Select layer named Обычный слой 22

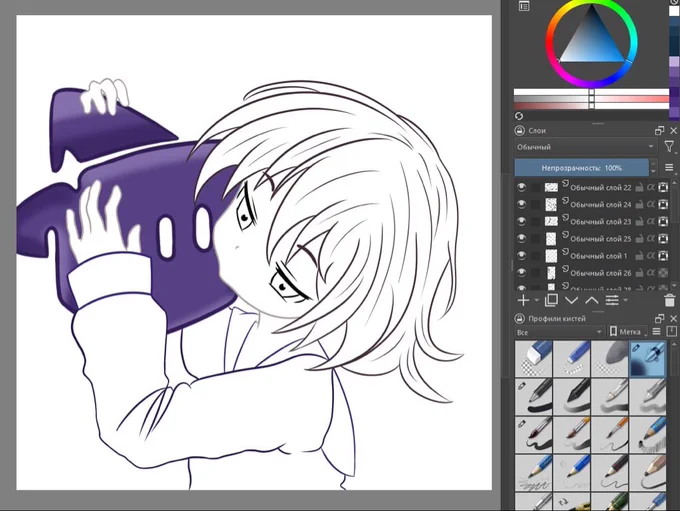[x=601, y=187]
